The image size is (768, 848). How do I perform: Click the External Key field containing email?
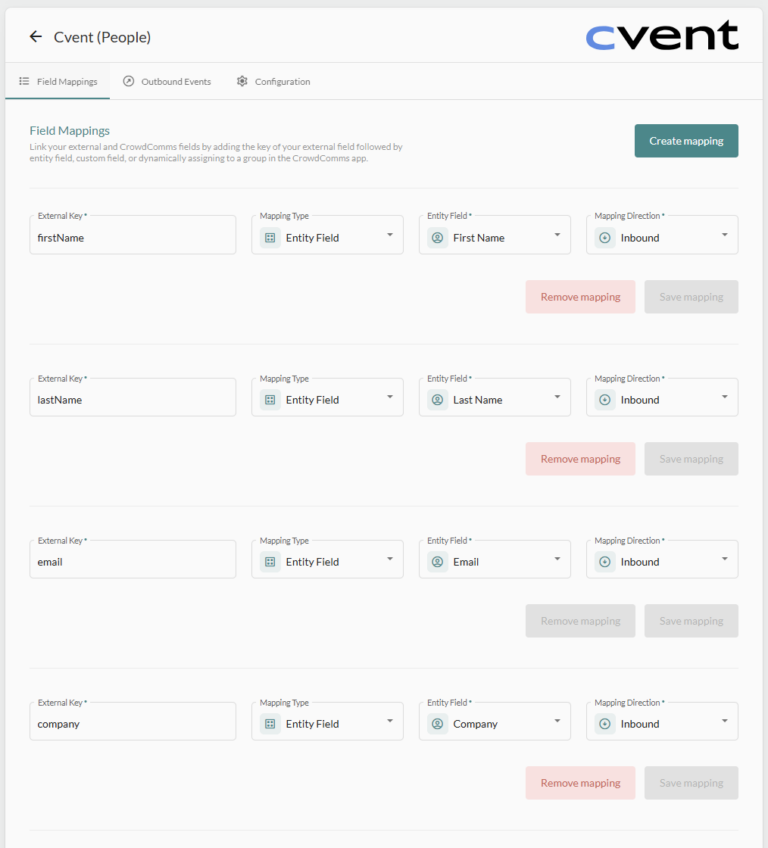click(133, 559)
